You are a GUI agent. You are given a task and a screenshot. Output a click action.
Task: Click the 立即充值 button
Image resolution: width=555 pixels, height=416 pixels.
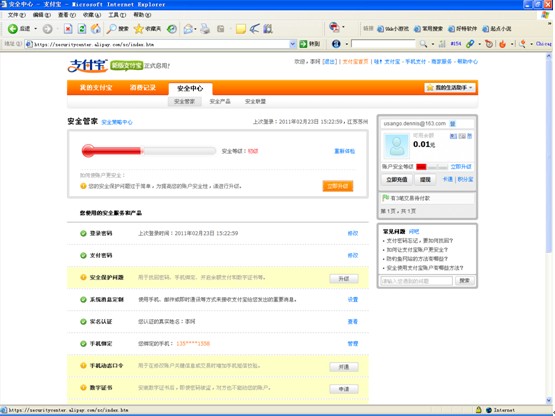[396, 179]
